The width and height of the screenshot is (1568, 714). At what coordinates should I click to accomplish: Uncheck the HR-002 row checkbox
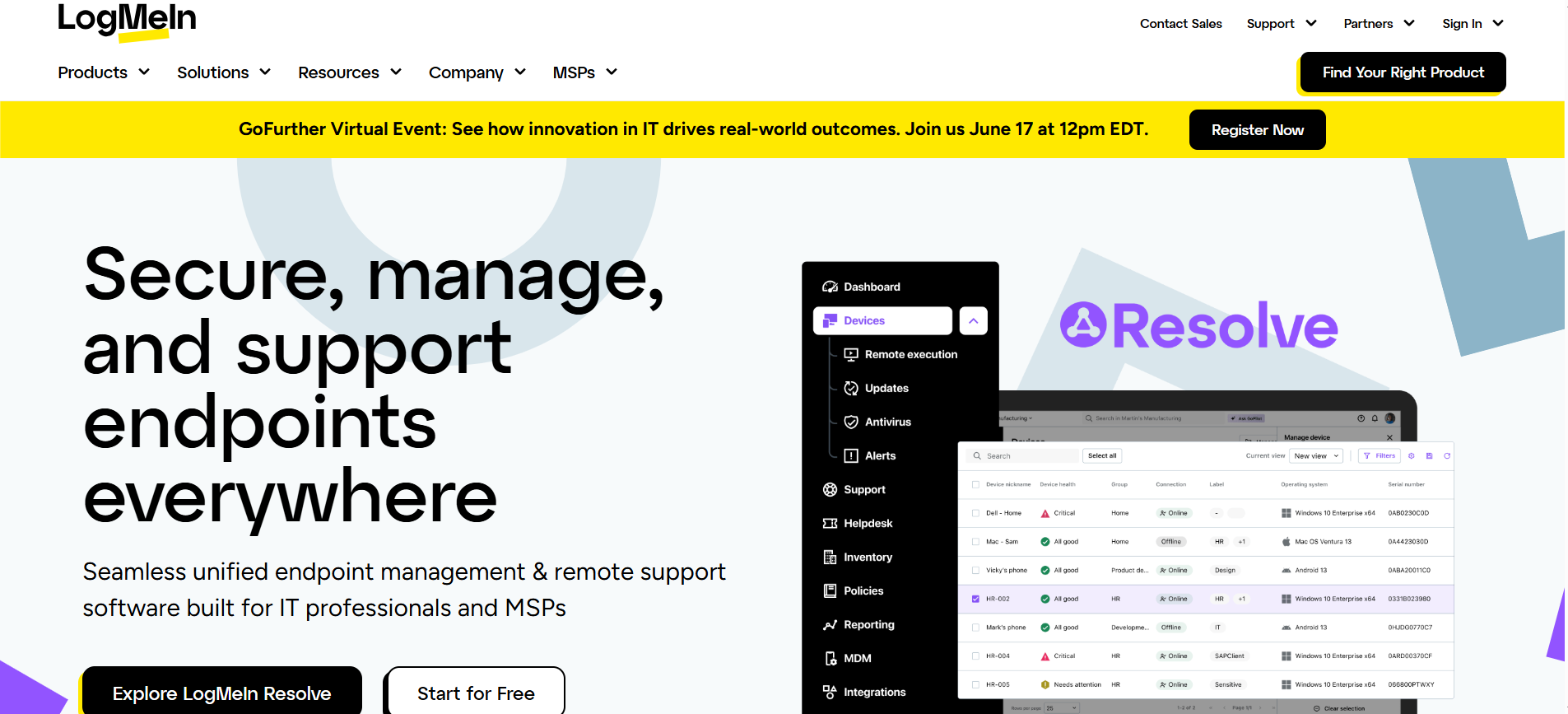(x=975, y=599)
